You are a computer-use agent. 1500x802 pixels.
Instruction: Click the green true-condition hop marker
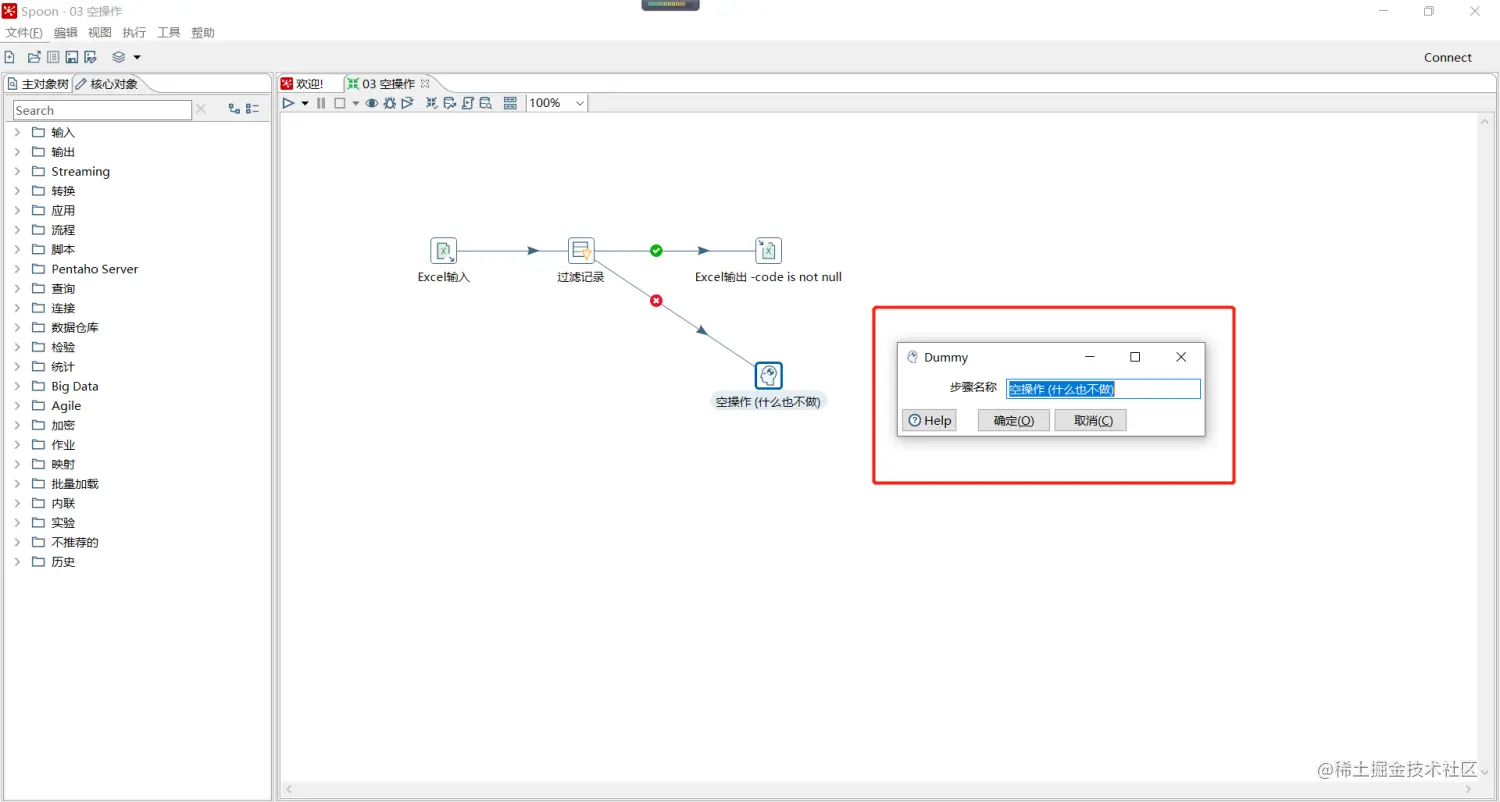click(656, 251)
